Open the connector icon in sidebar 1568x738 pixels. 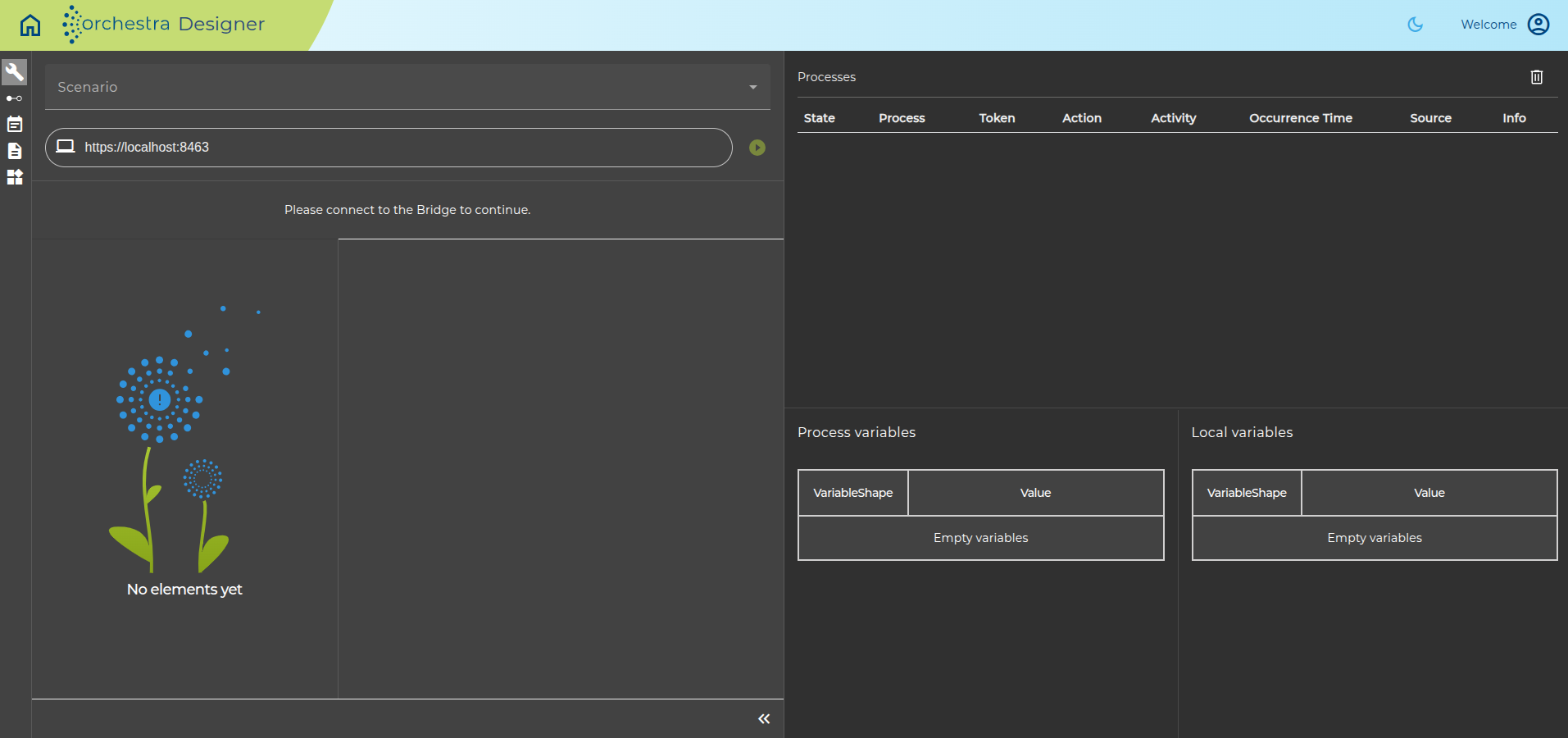pyautogui.click(x=15, y=98)
